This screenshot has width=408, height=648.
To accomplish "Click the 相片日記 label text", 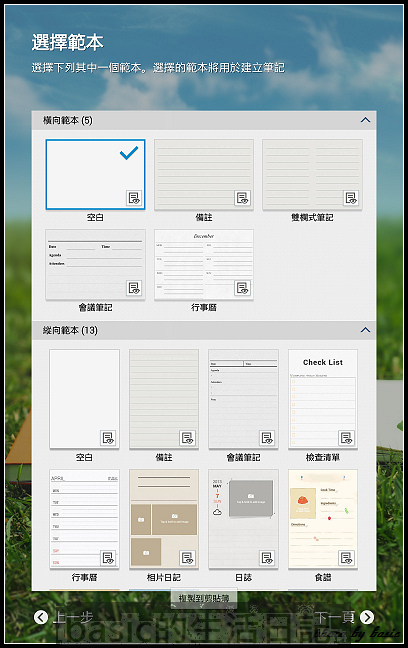I will [164, 577].
